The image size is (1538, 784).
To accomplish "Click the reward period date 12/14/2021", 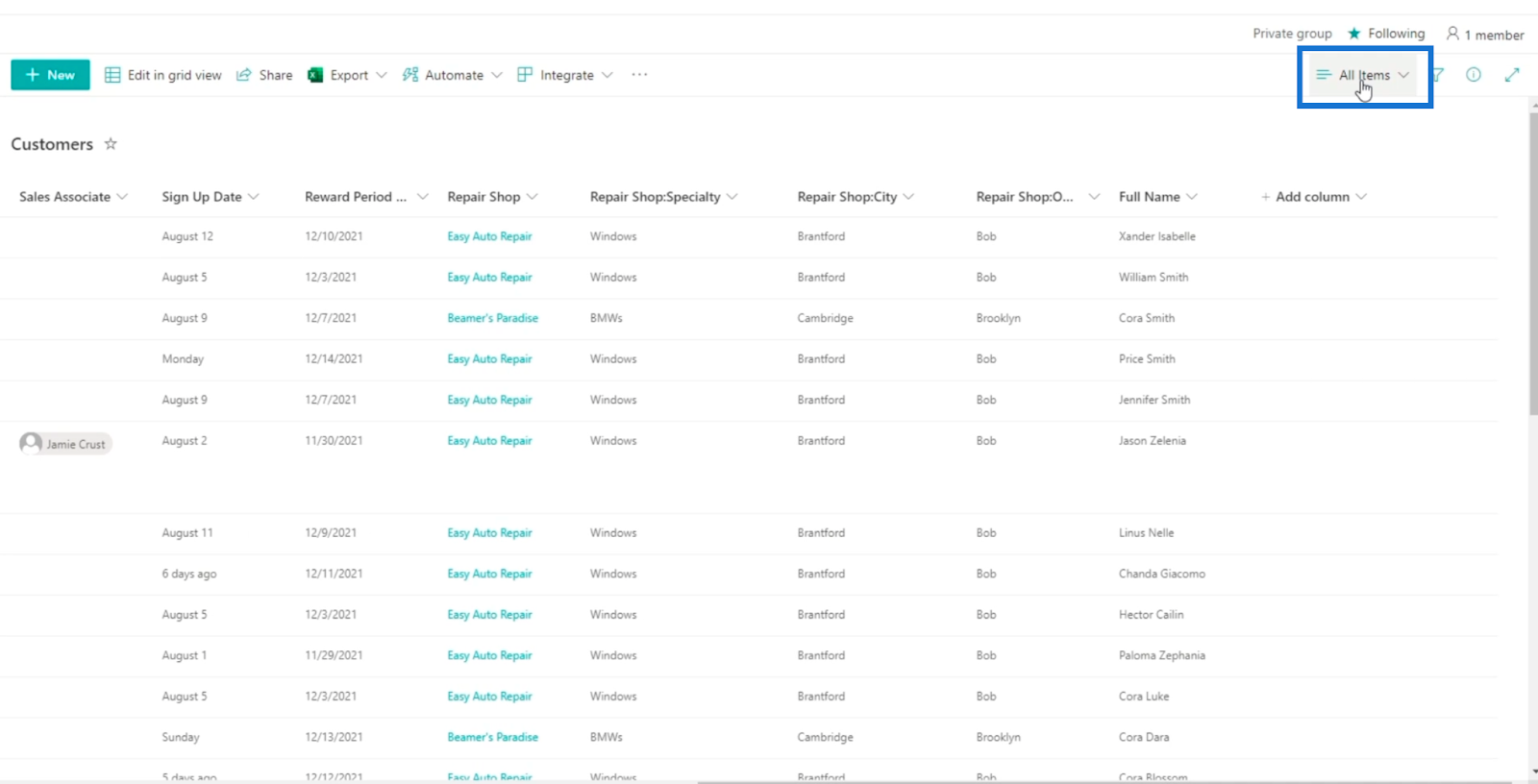I will click(x=334, y=359).
